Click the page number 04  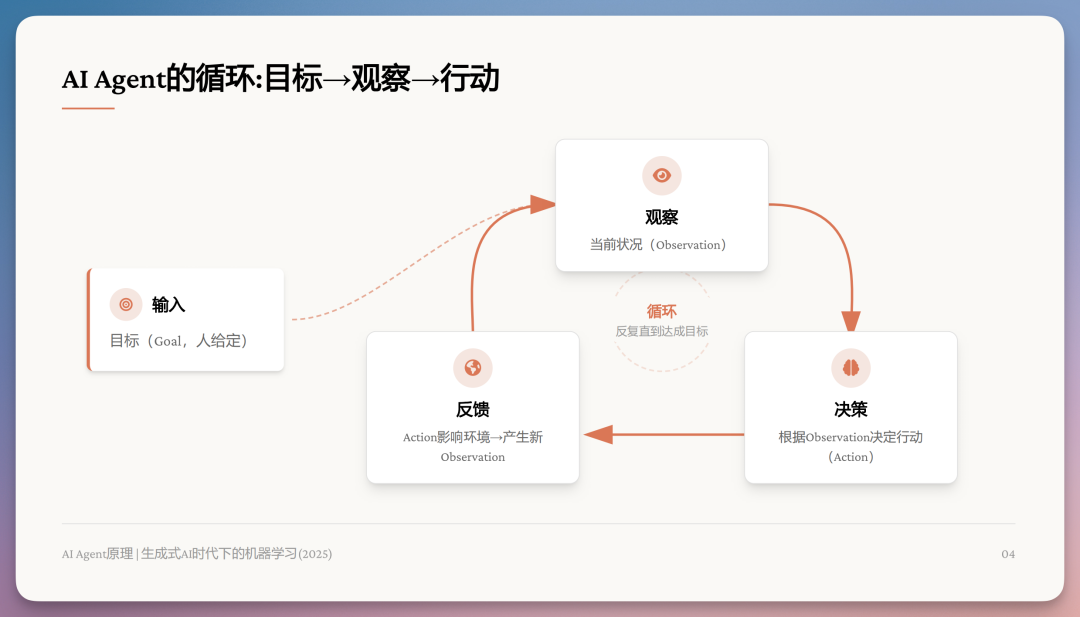tap(1010, 553)
